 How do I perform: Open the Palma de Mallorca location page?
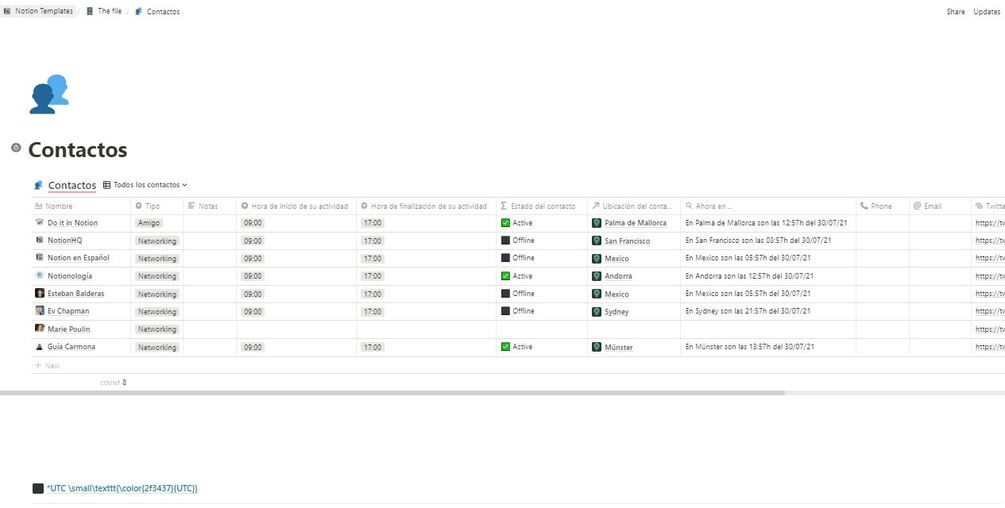pyautogui.click(x=635, y=223)
